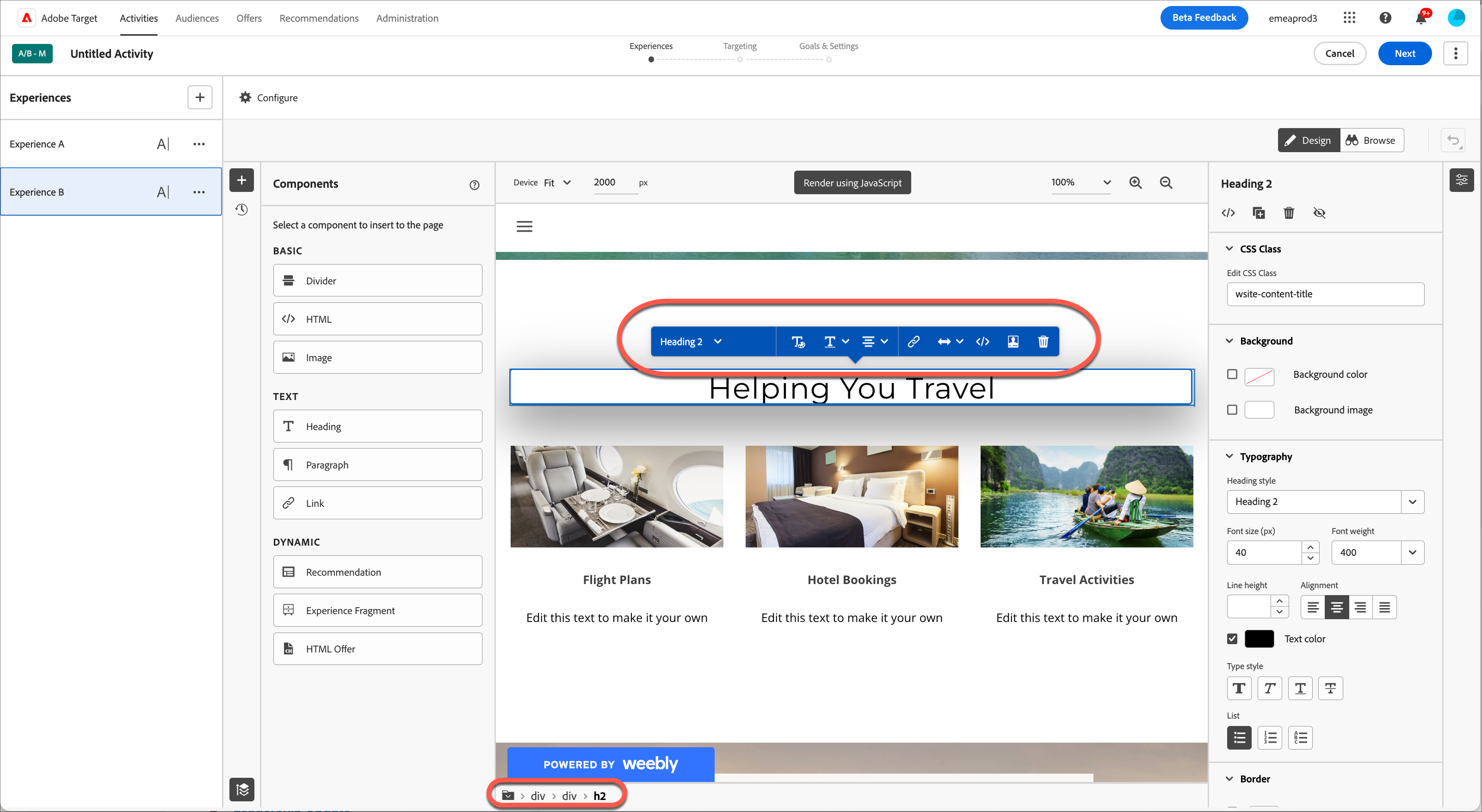Click the trash icon in floating toolbar
The width and height of the screenshot is (1482, 812).
pyautogui.click(x=1043, y=342)
